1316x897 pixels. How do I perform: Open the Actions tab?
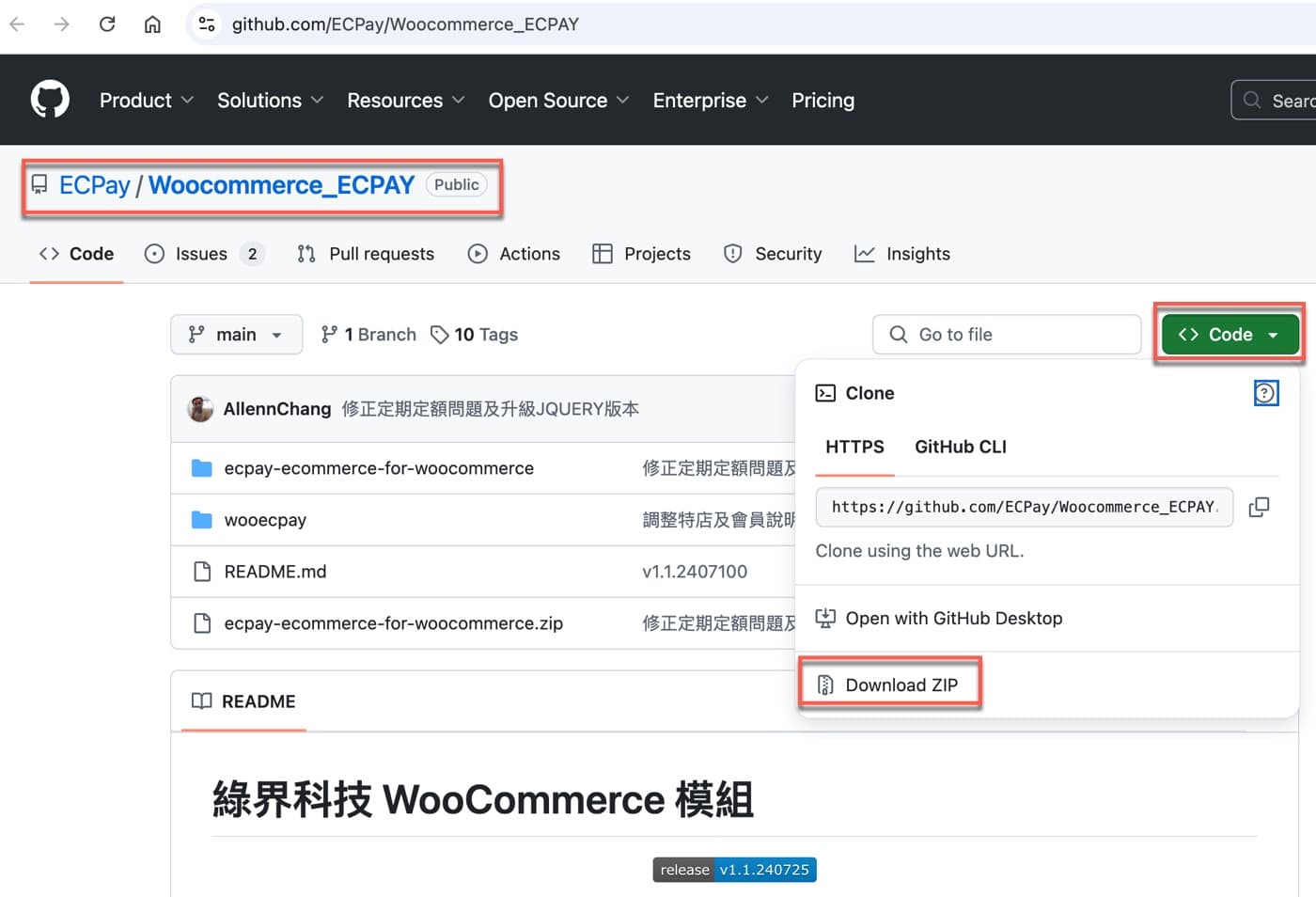(x=514, y=253)
